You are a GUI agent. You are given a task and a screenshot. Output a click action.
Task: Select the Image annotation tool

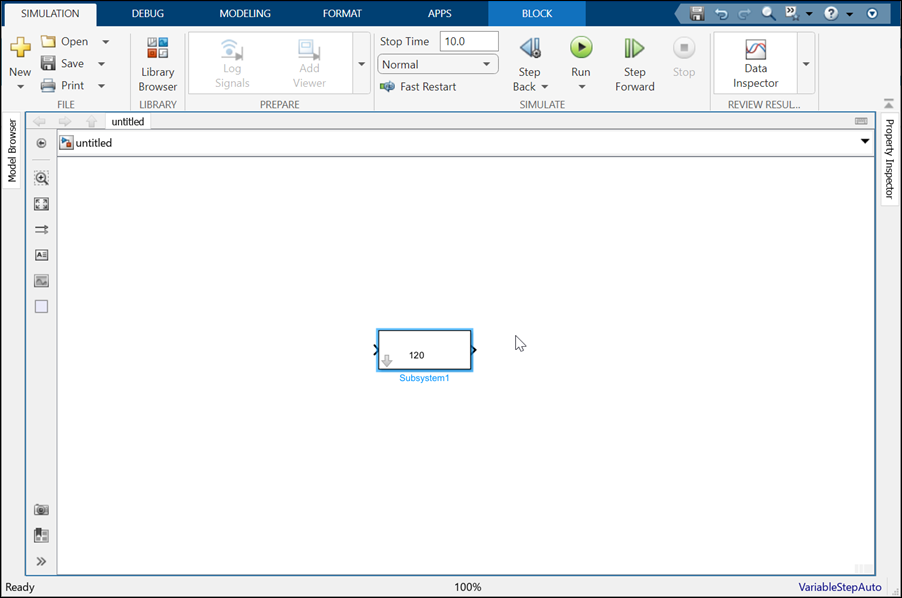coord(41,281)
